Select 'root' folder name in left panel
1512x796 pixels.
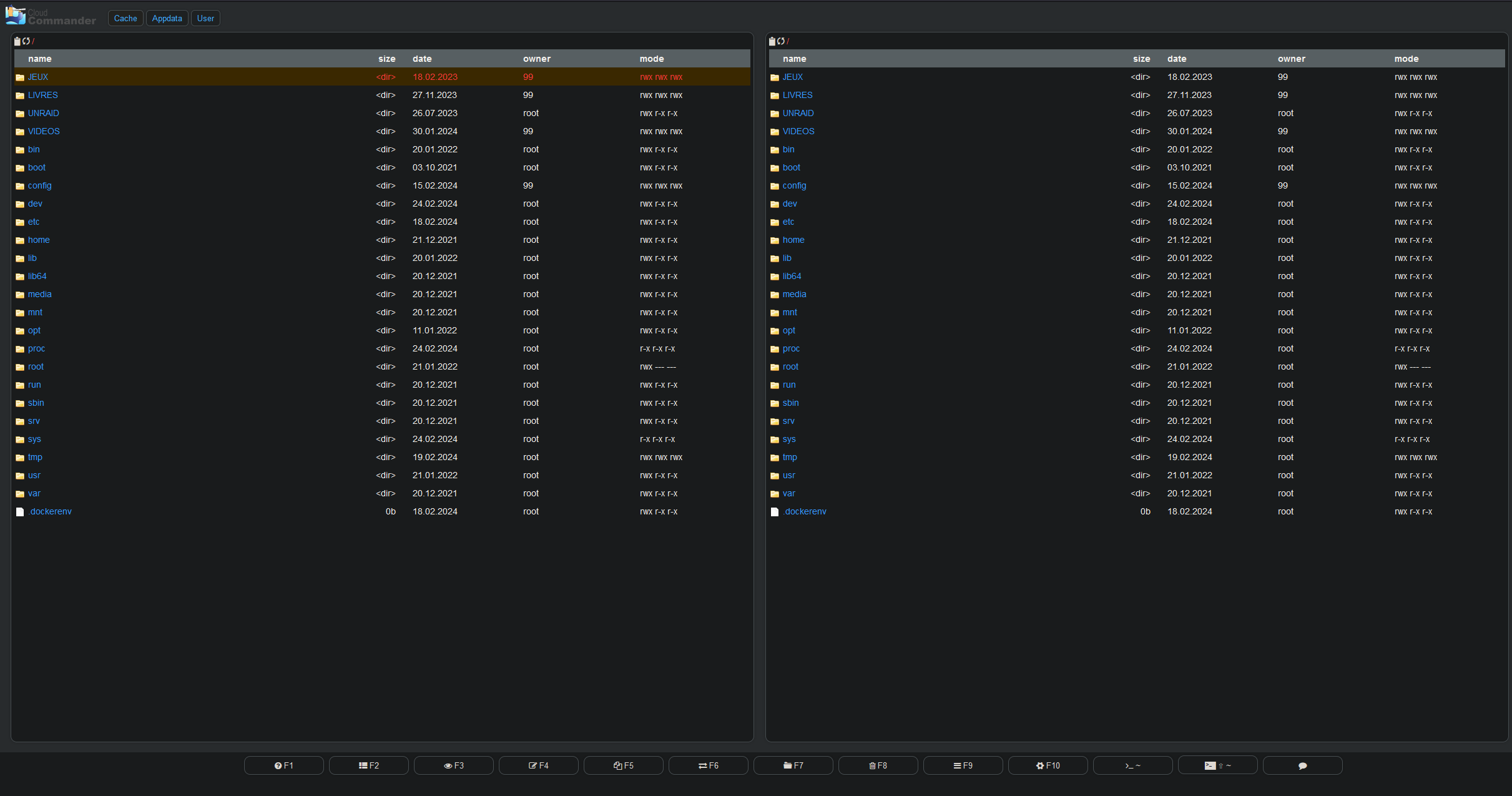(x=36, y=366)
